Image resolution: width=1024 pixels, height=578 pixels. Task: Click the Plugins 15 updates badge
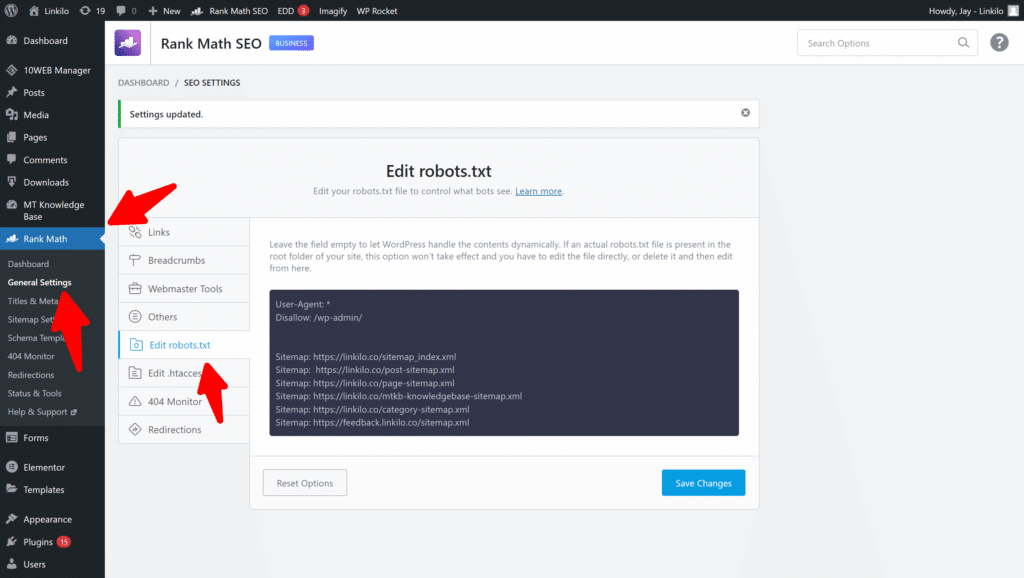pyautogui.click(x=63, y=541)
